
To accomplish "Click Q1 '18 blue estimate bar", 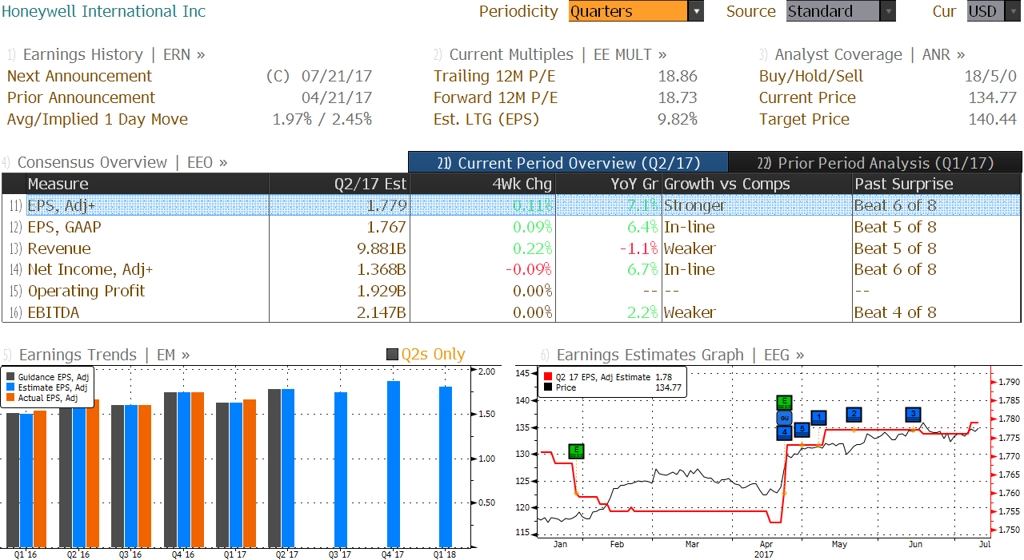I will point(445,467).
